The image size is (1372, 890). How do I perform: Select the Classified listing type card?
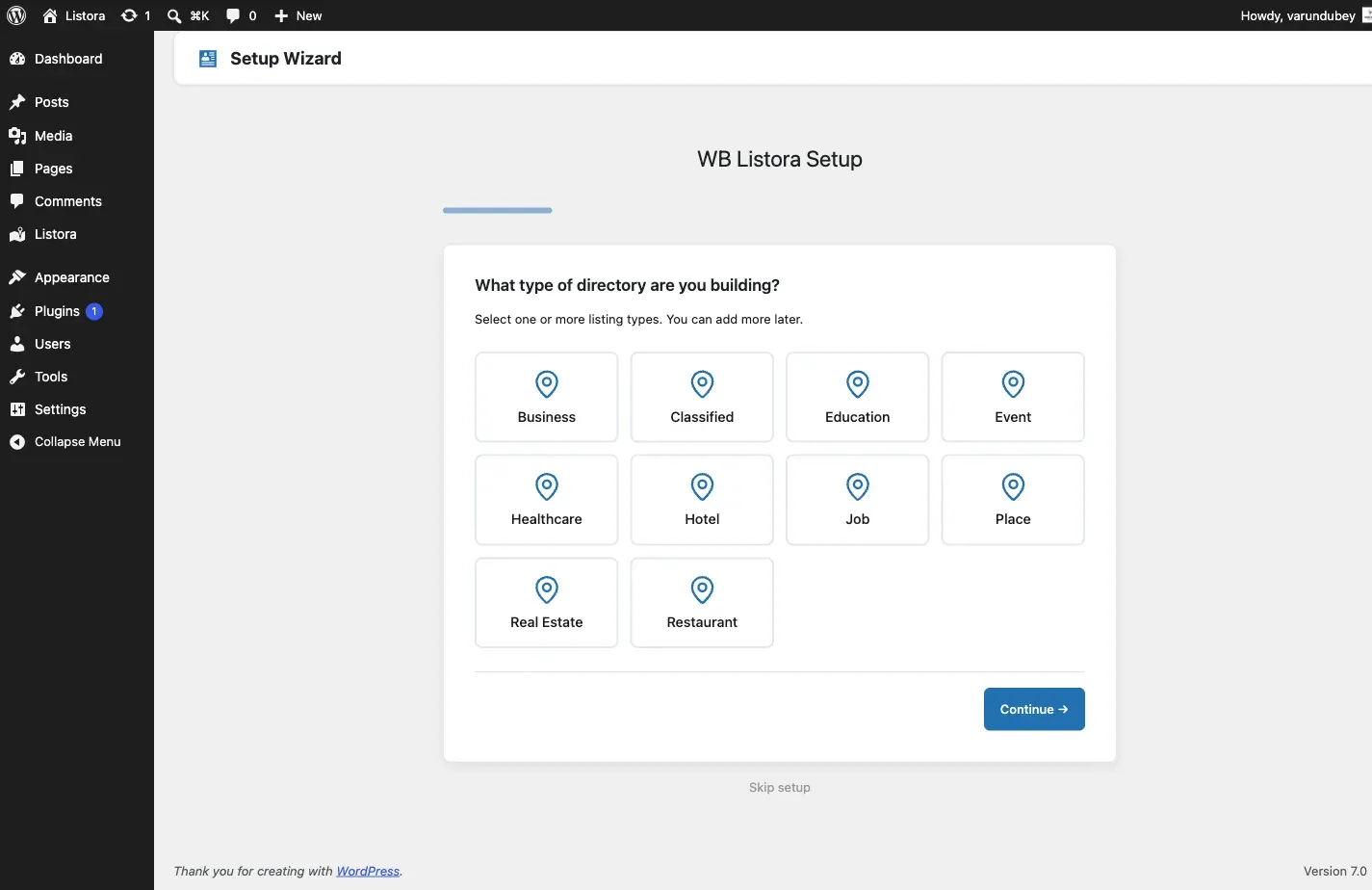coord(702,397)
